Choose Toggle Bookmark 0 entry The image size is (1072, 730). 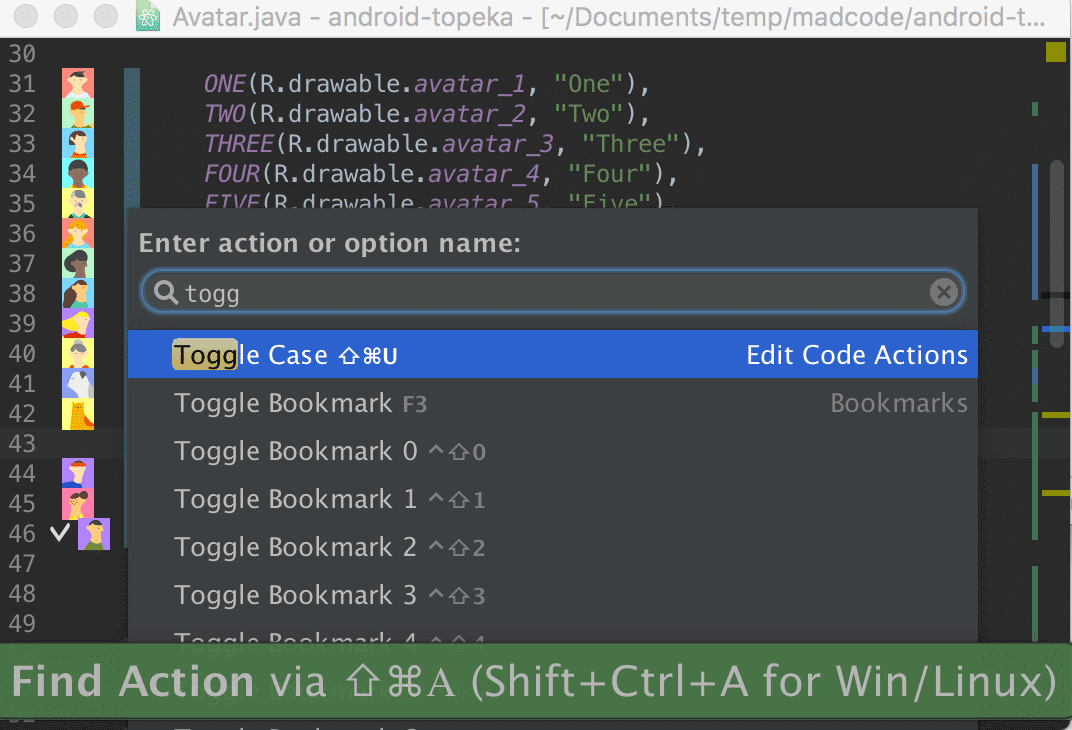coord(552,451)
